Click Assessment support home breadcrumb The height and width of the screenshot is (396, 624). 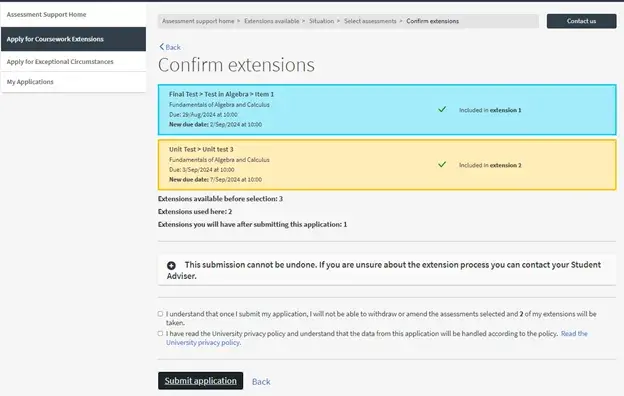(198, 21)
